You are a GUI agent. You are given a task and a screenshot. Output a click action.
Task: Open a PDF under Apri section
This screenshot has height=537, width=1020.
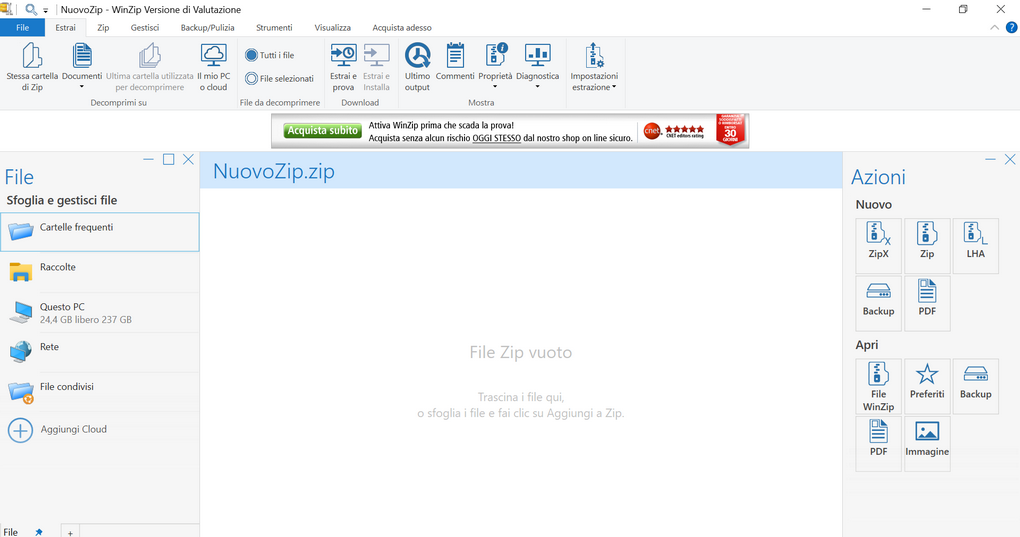(878, 443)
